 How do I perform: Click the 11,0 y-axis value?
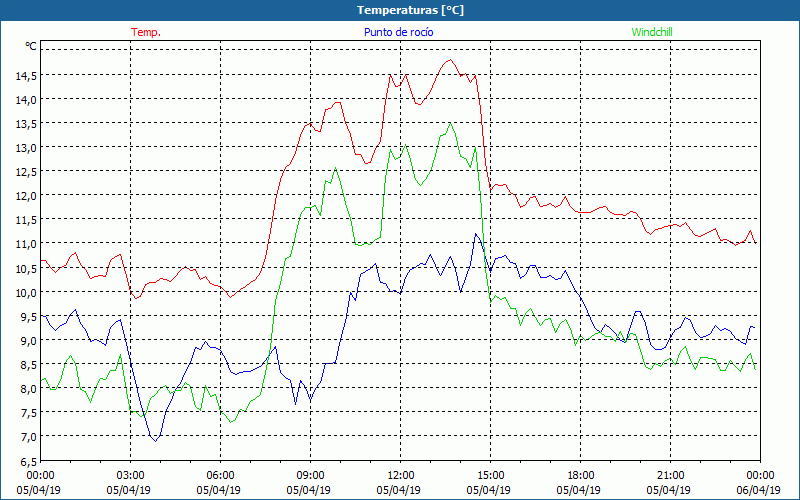point(26,244)
